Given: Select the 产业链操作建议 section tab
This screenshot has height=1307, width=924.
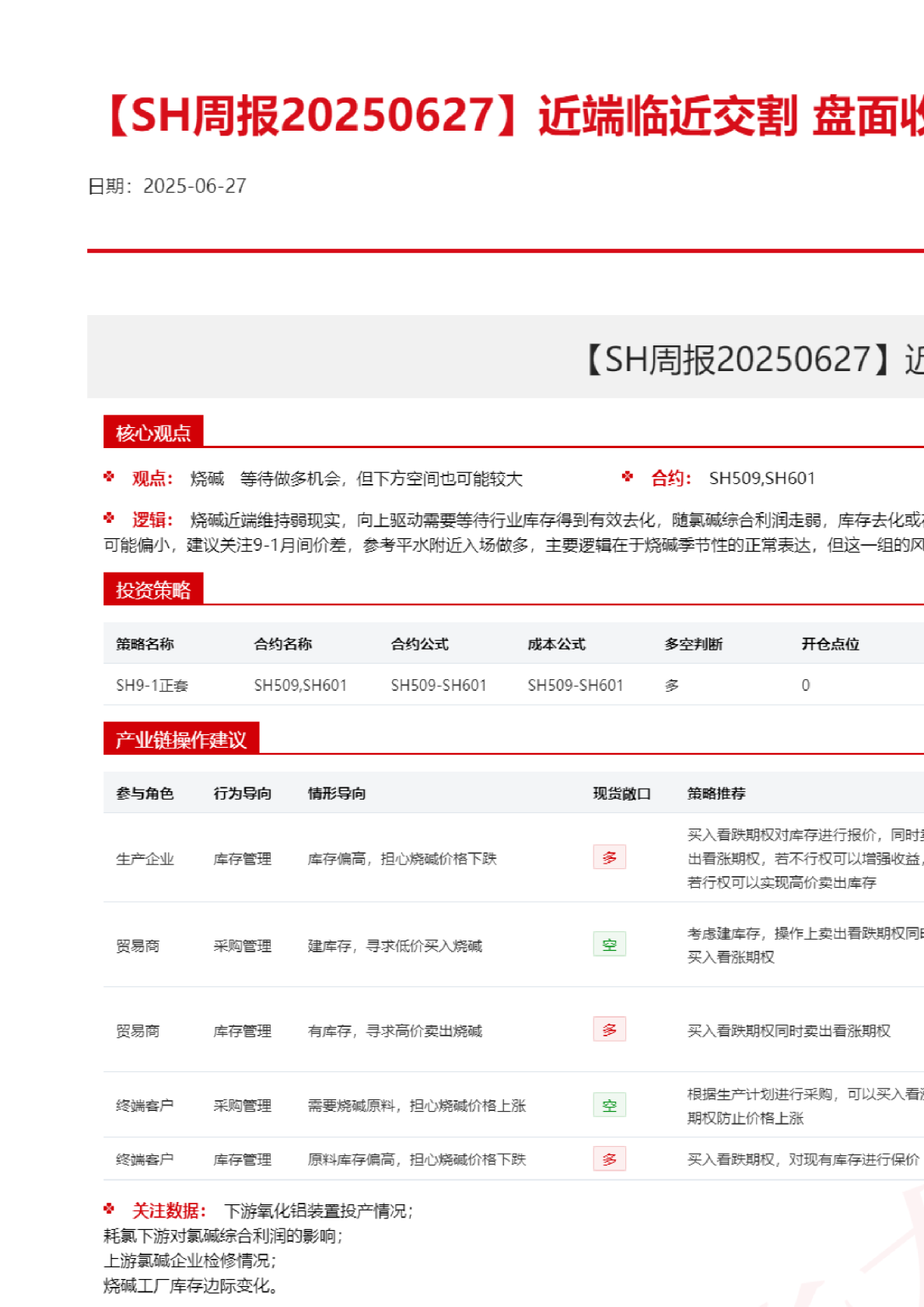Looking at the screenshot, I should (x=180, y=739).
